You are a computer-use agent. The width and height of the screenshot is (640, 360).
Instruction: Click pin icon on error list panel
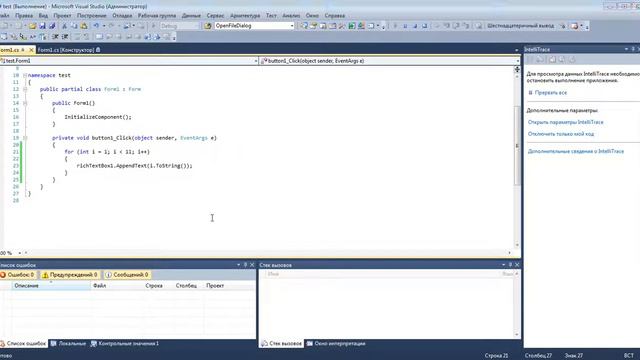pos(245,265)
